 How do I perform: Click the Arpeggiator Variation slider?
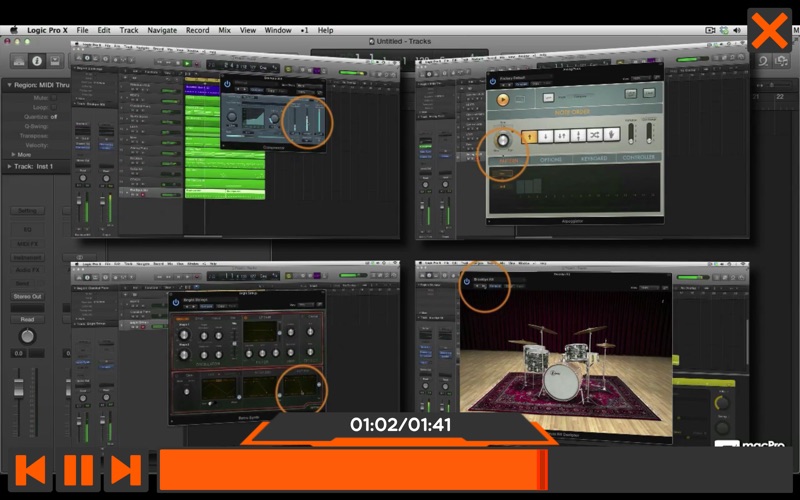(631, 134)
